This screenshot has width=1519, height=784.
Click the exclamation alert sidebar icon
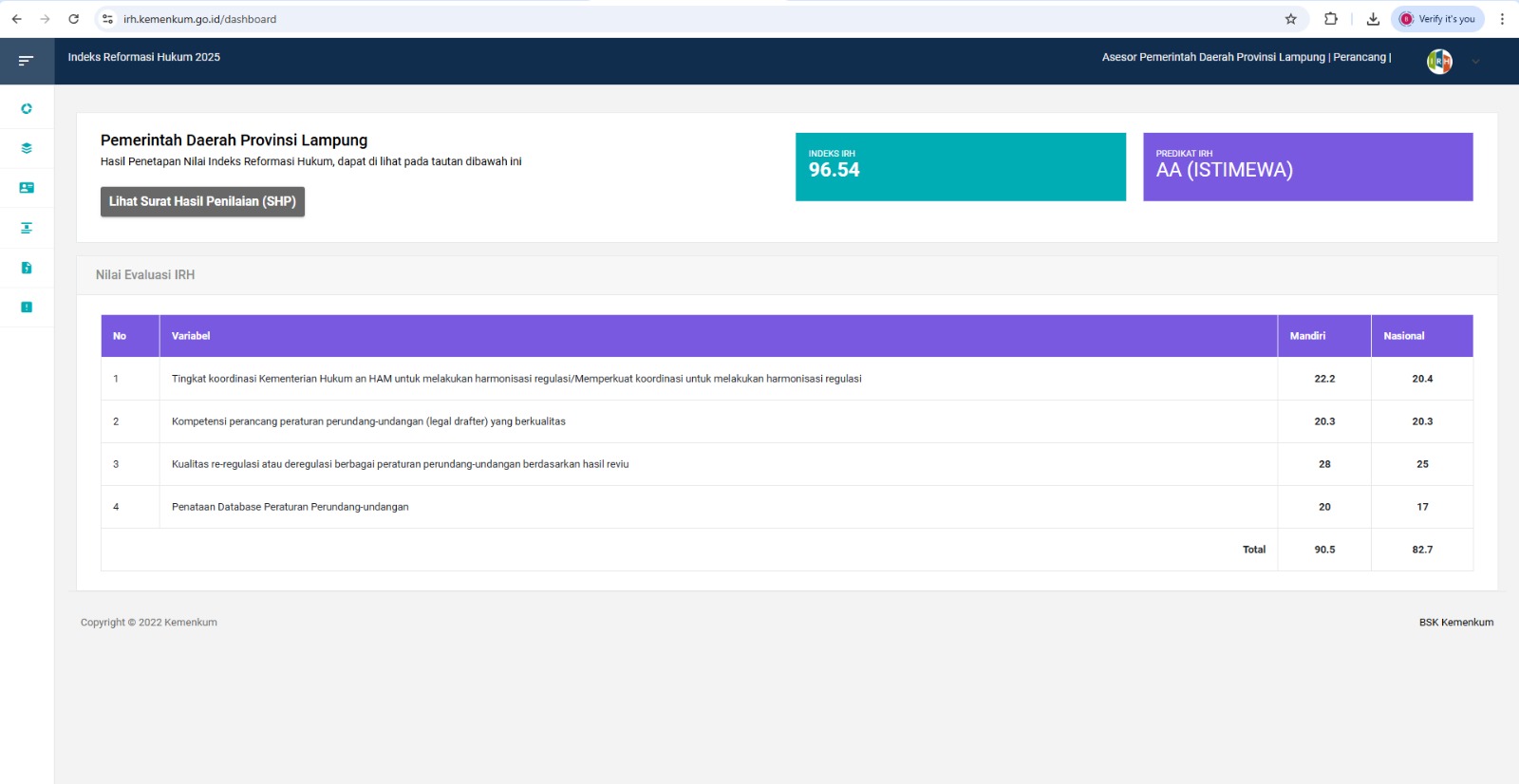pos(27,307)
